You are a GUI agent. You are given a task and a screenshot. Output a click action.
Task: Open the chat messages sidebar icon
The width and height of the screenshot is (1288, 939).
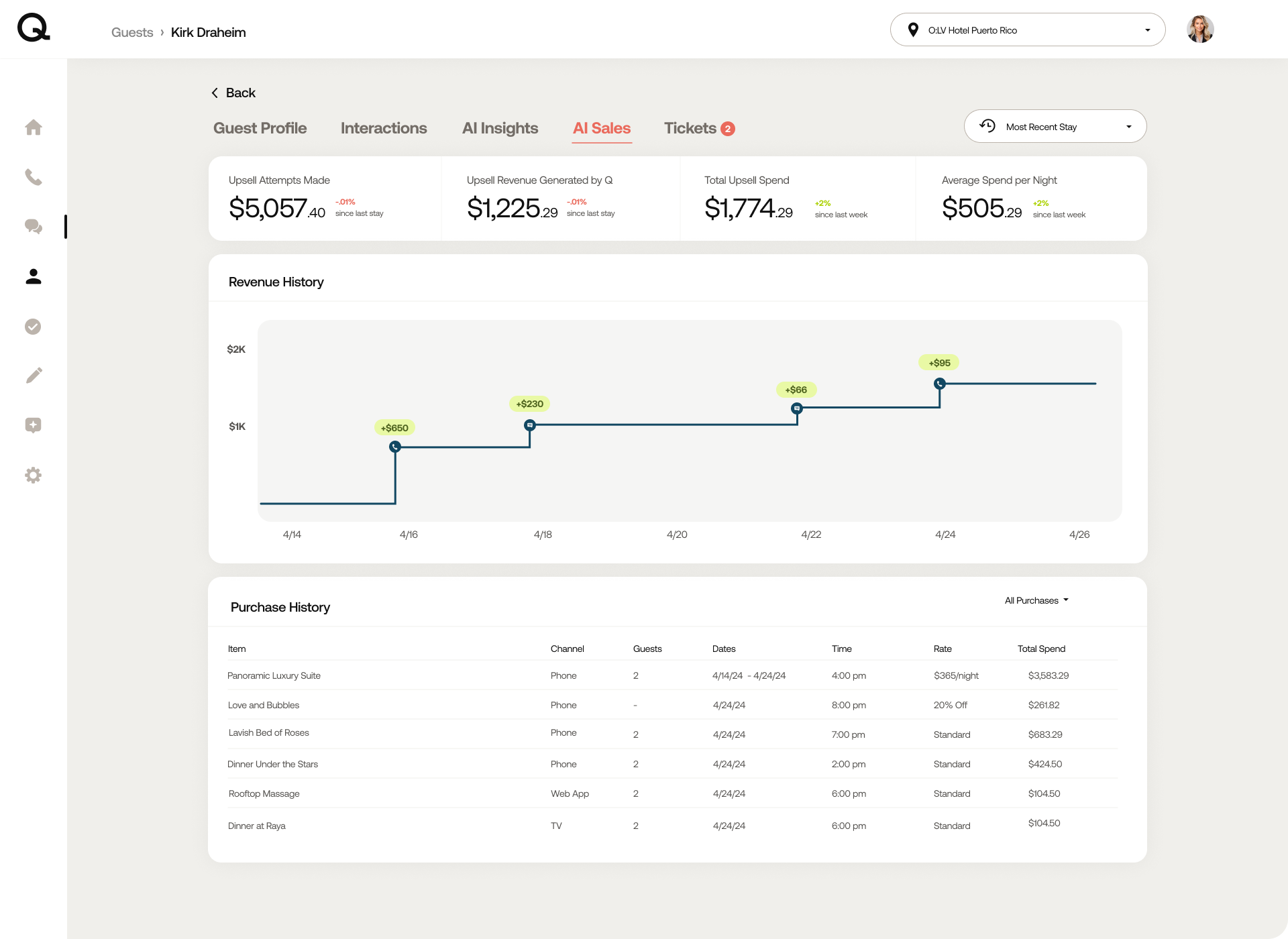(x=34, y=227)
